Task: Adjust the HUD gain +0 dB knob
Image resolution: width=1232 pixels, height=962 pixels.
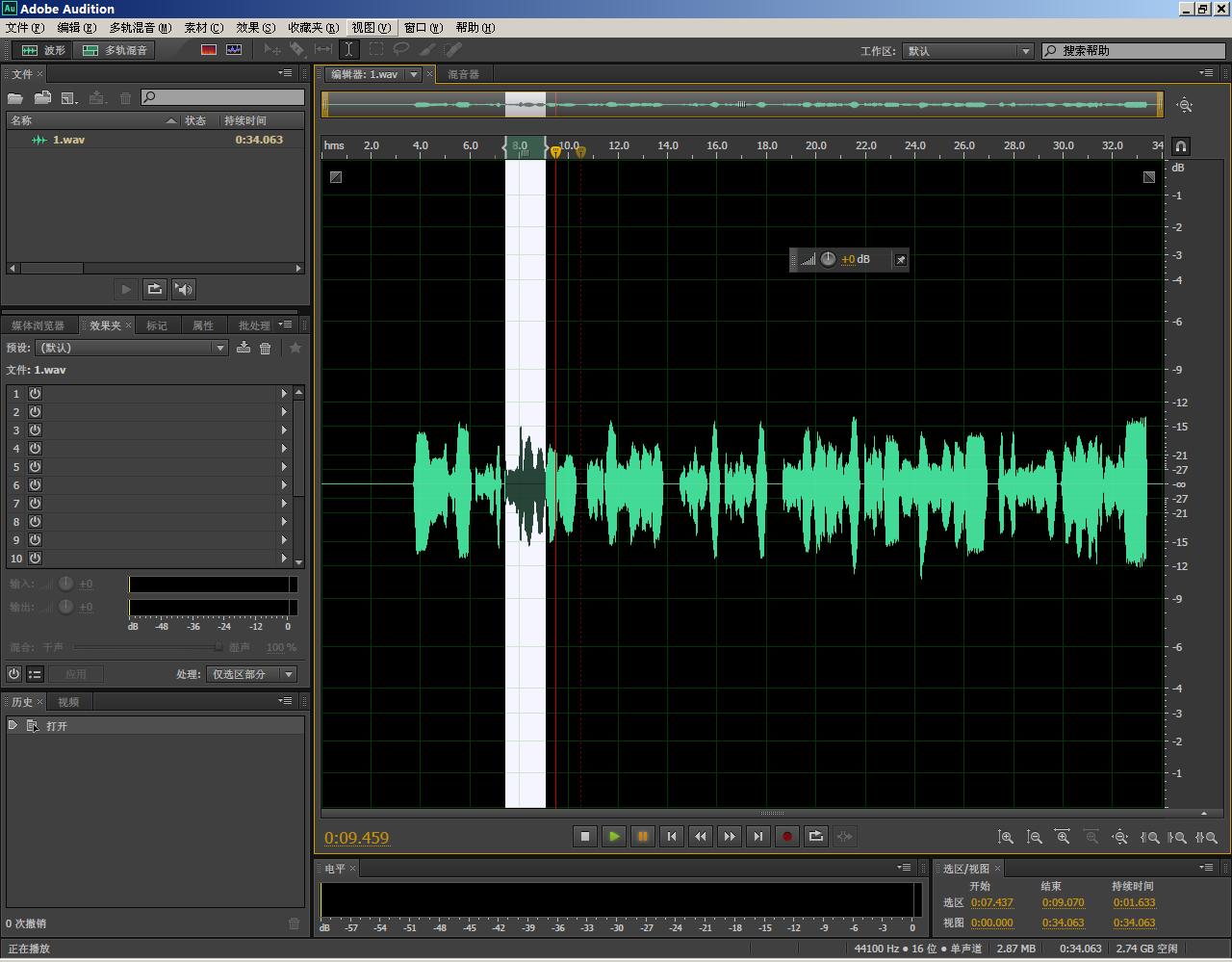Action: pyautogui.click(x=828, y=259)
